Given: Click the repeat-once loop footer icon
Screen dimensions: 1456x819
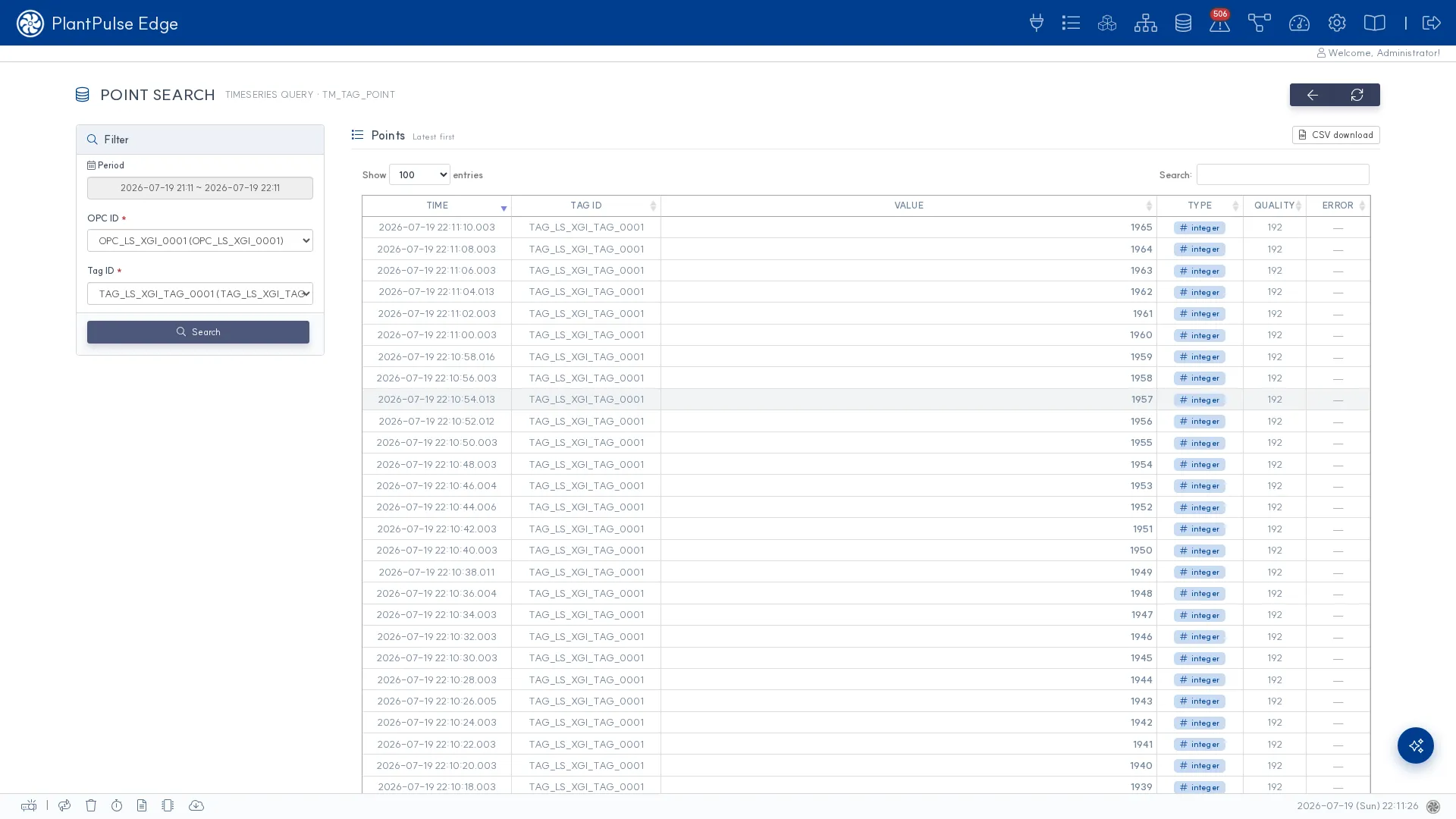Looking at the screenshot, I should point(64,805).
